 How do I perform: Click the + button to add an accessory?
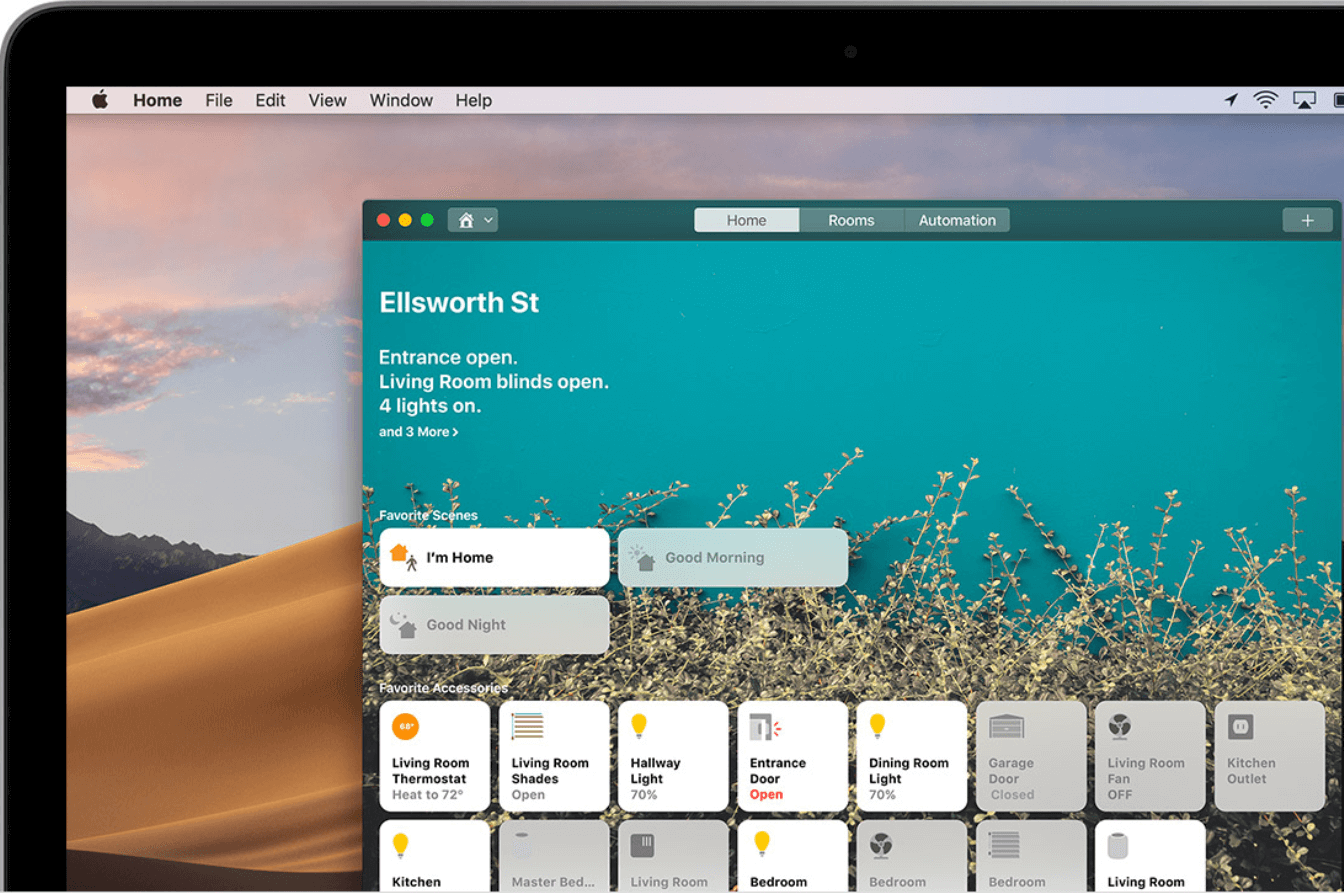[1308, 219]
